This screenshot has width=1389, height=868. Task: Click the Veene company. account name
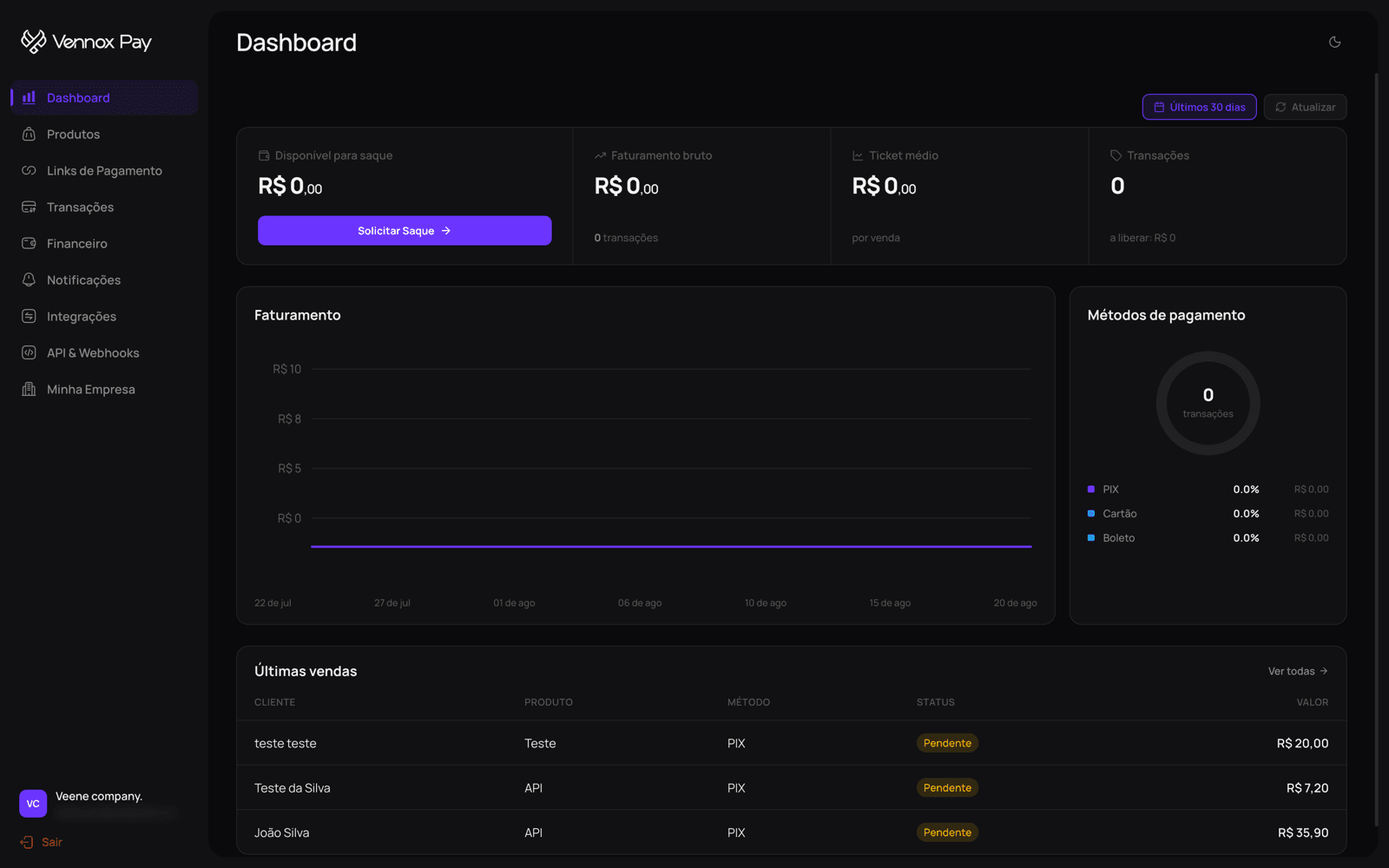tap(99, 796)
